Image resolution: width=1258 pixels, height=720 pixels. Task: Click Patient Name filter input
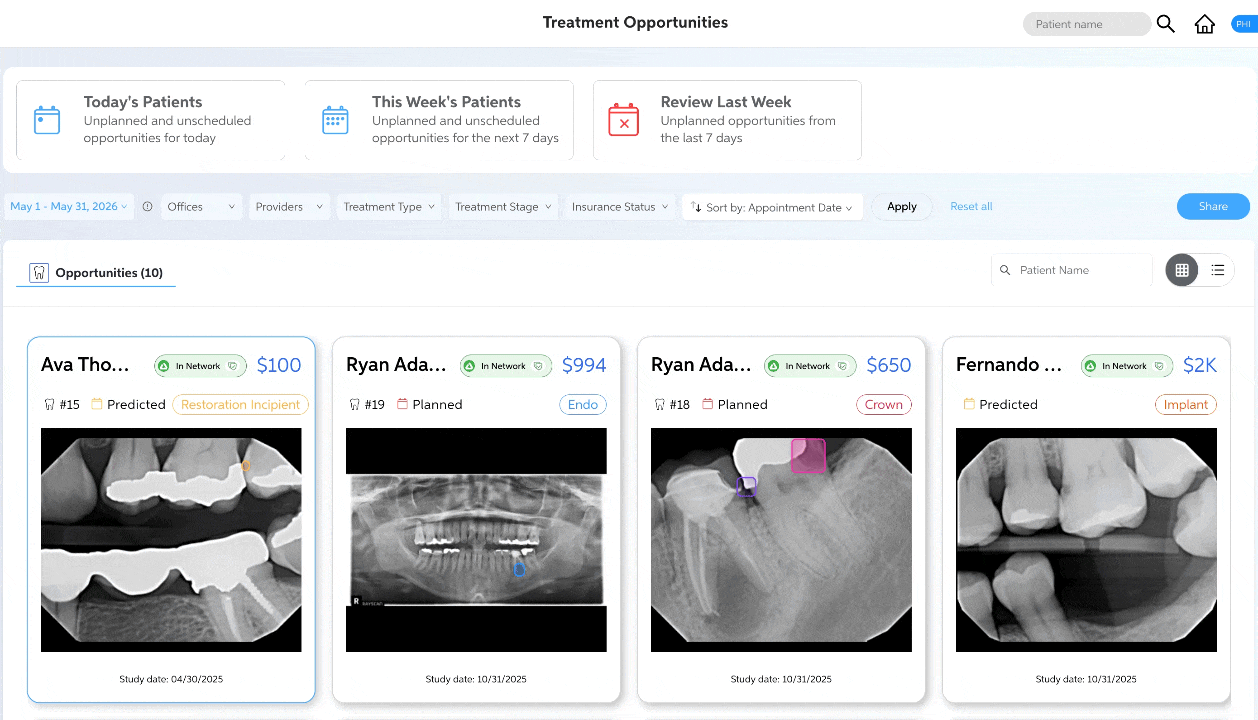1071,270
